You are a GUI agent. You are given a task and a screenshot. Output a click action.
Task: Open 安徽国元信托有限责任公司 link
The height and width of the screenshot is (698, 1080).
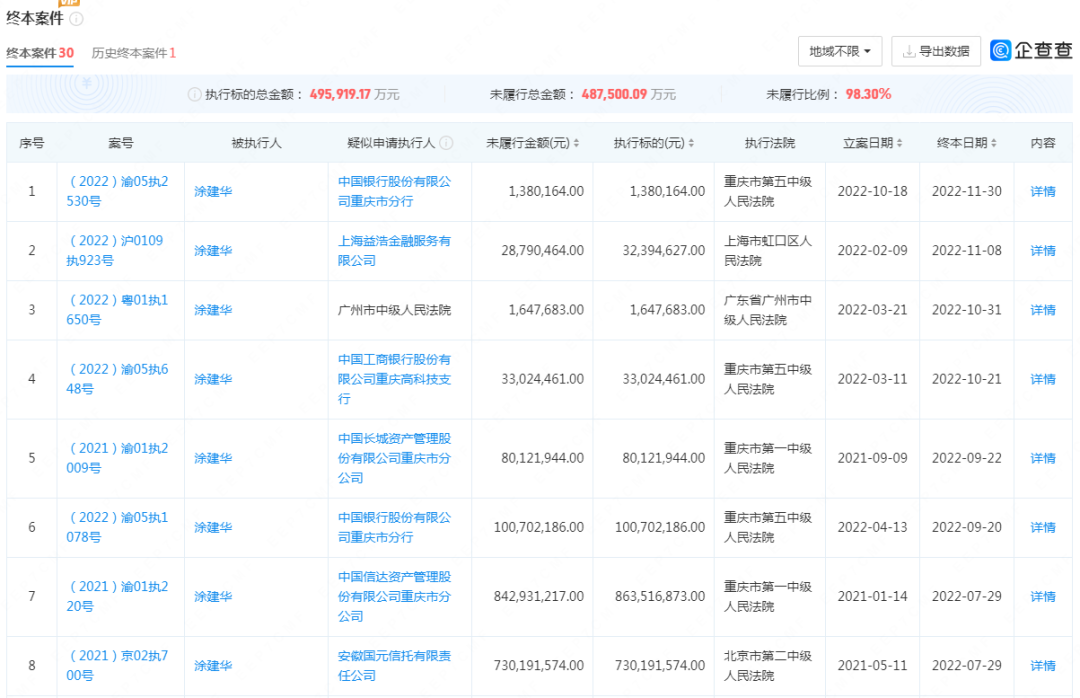click(394, 665)
